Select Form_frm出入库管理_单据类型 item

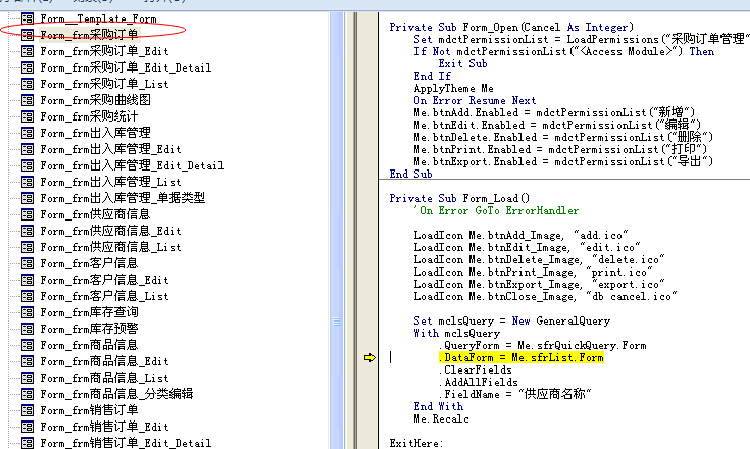[122, 198]
